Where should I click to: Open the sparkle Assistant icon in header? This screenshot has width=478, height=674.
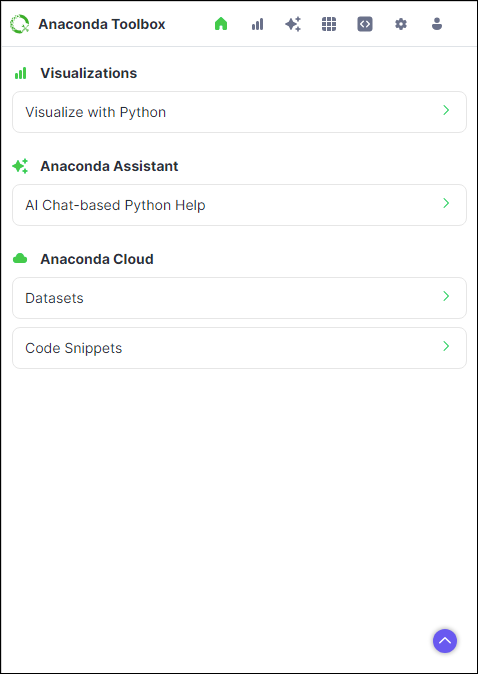coord(293,24)
